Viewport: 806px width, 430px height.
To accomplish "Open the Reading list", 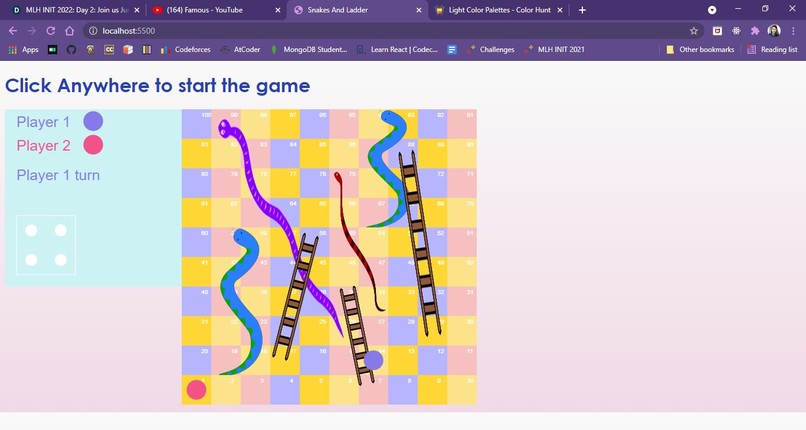I will 773,50.
